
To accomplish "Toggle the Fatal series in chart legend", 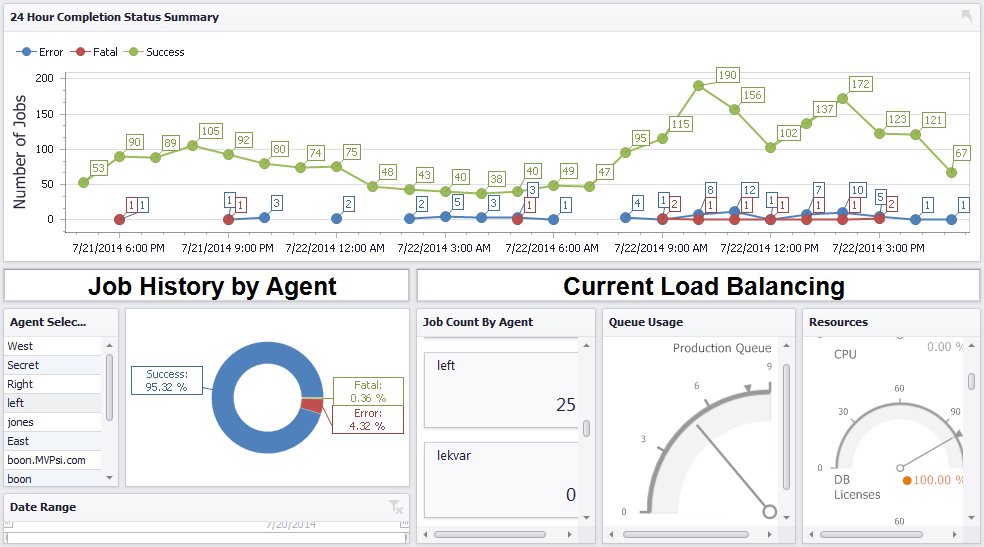I will (94, 52).
